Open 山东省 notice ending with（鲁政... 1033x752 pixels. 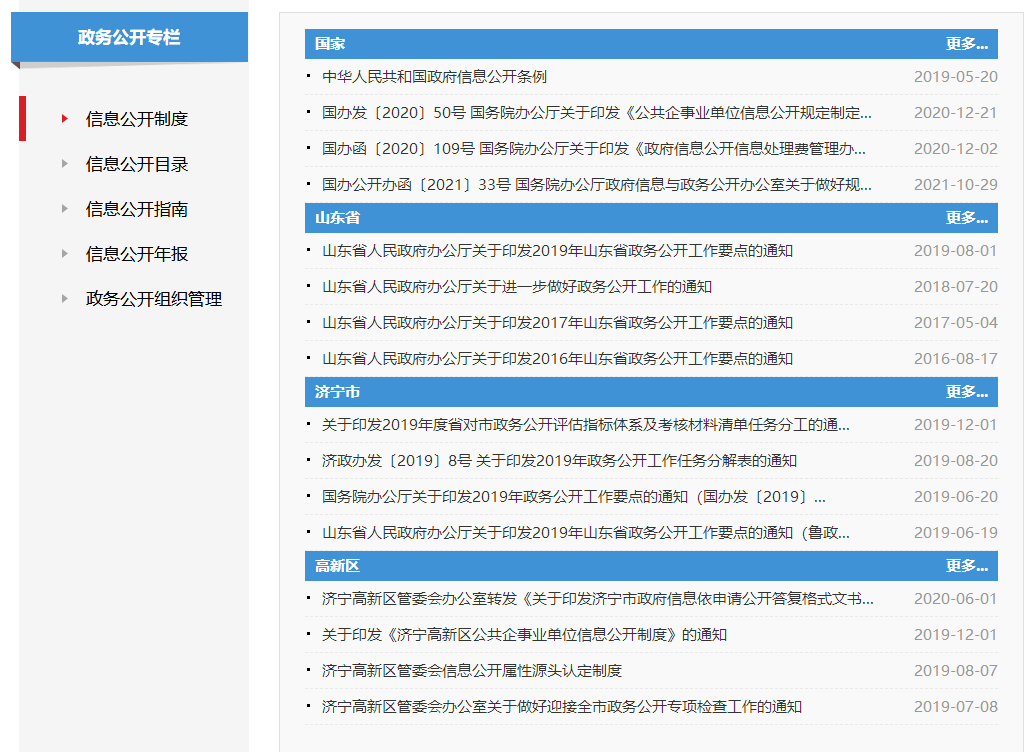586,533
